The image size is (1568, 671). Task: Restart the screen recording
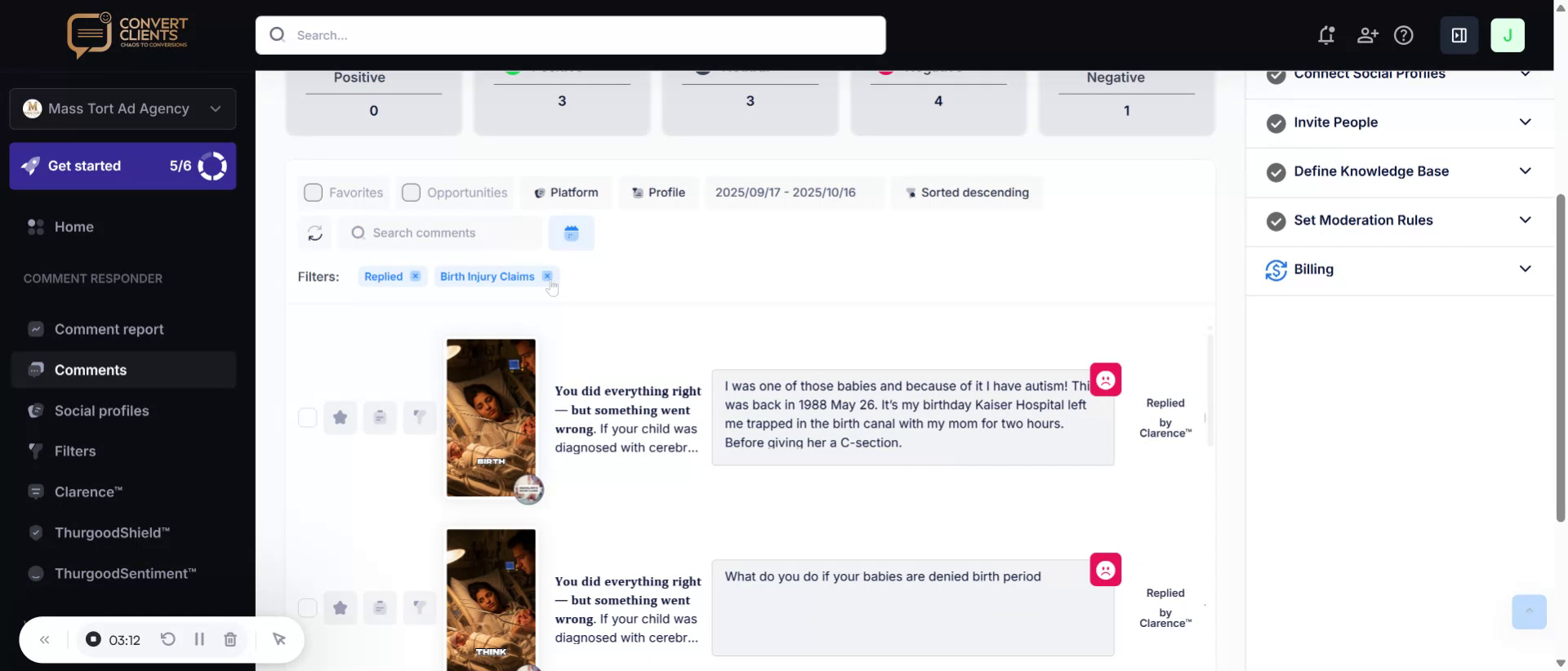(167, 639)
